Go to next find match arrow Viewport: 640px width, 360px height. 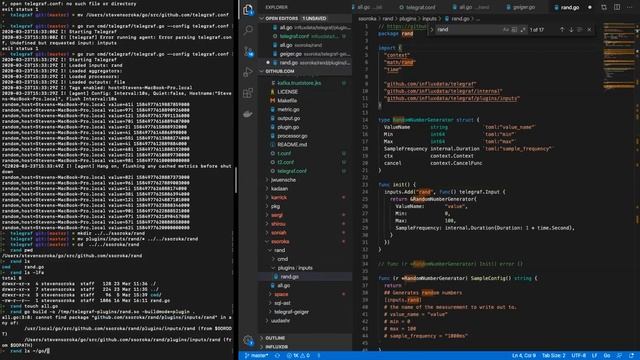(x=571, y=30)
